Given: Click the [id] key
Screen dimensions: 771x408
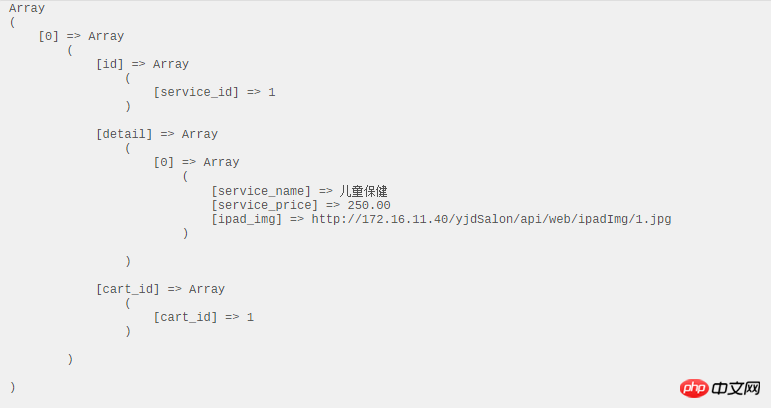Looking at the screenshot, I should [110, 64].
